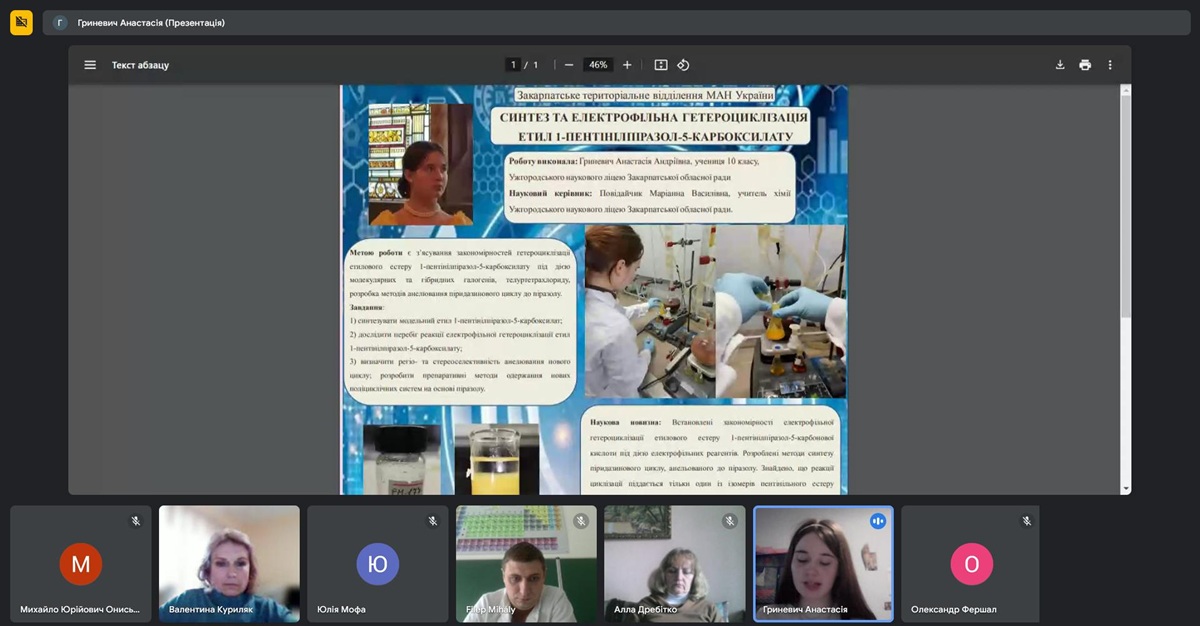Click the muted mic on Юлія Мофа tile
Image resolution: width=1200 pixels, height=626 pixels.
[432, 521]
